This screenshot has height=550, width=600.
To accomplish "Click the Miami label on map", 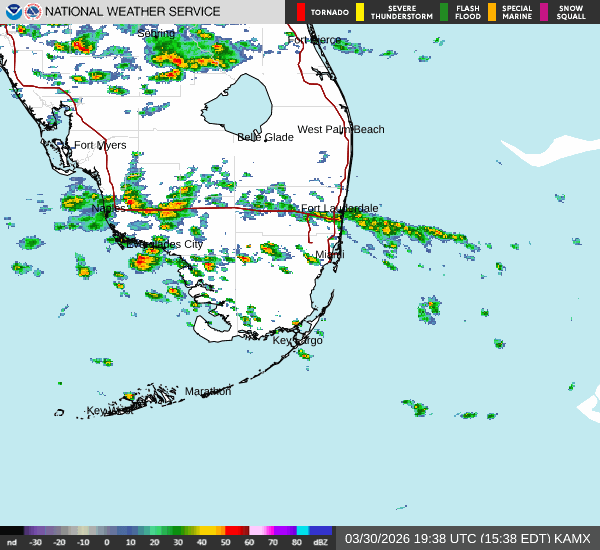I will (329, 255).
